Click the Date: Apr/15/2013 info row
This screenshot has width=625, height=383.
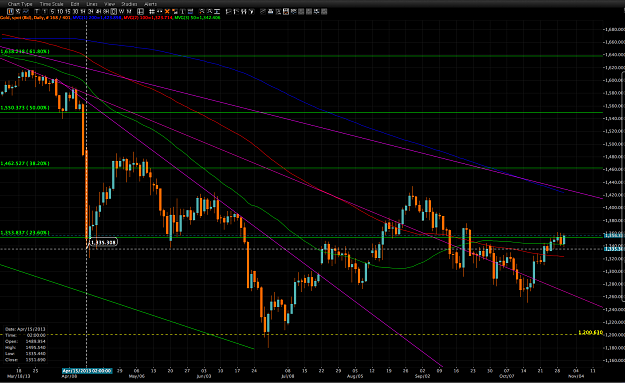point(26,329)
